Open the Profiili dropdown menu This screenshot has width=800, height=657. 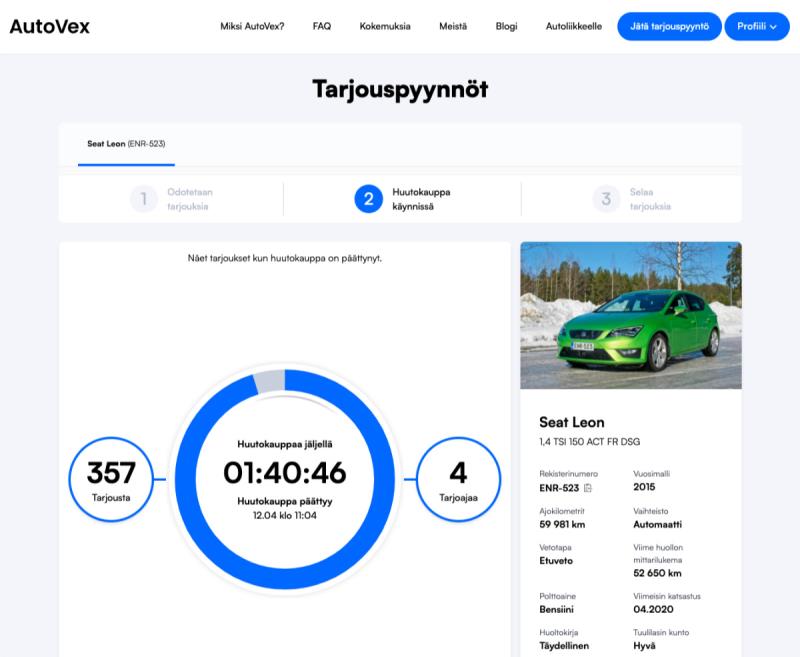[x=756, y=26]
